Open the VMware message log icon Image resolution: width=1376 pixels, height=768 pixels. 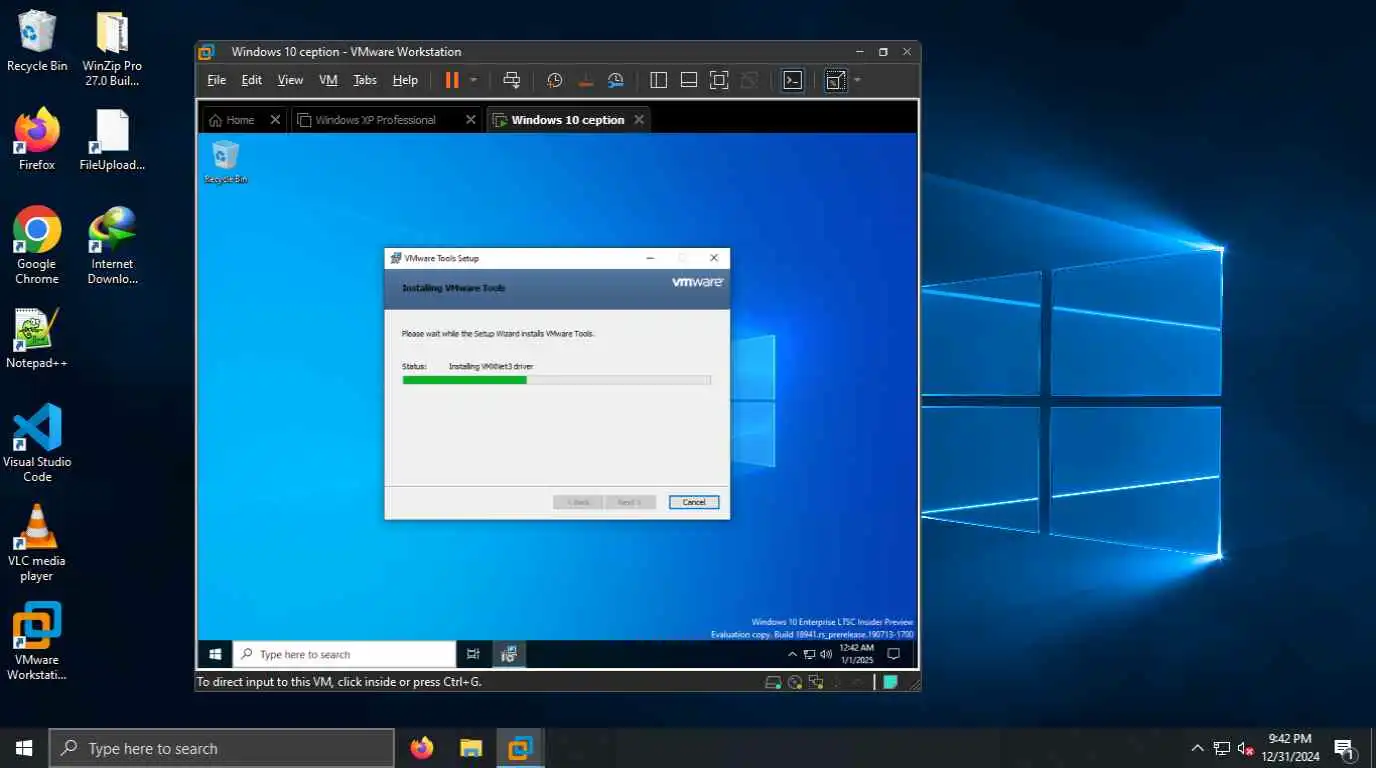[890, 682]
